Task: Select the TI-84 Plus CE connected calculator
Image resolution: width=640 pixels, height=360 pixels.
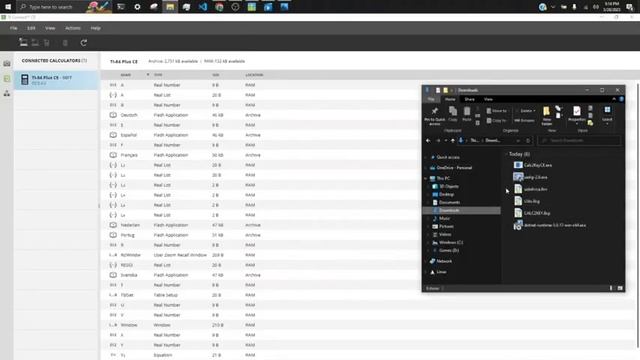Action: click(x=56, y=80)
